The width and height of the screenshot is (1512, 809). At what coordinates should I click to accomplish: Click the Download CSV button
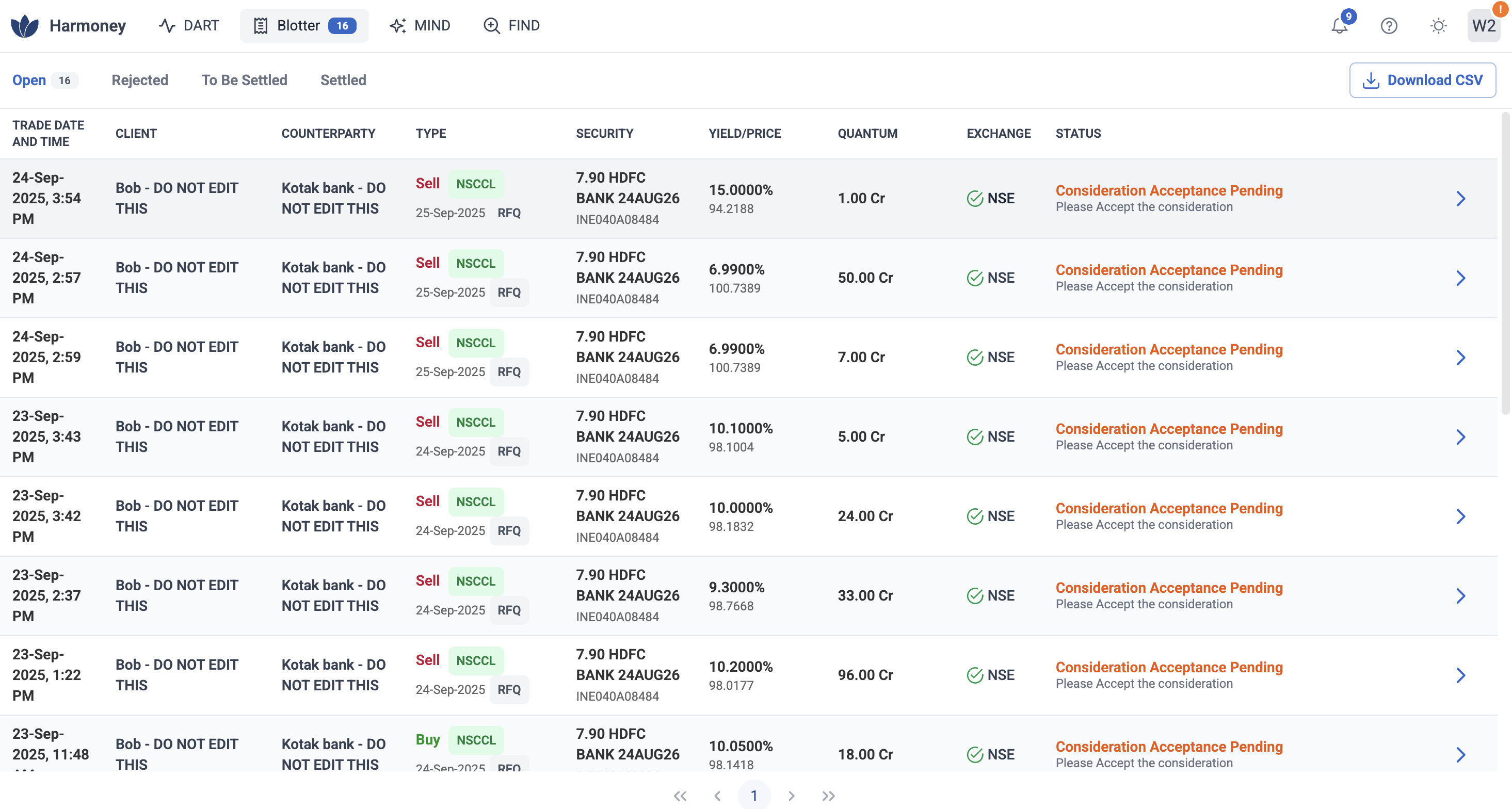(x=1422, y=80)
